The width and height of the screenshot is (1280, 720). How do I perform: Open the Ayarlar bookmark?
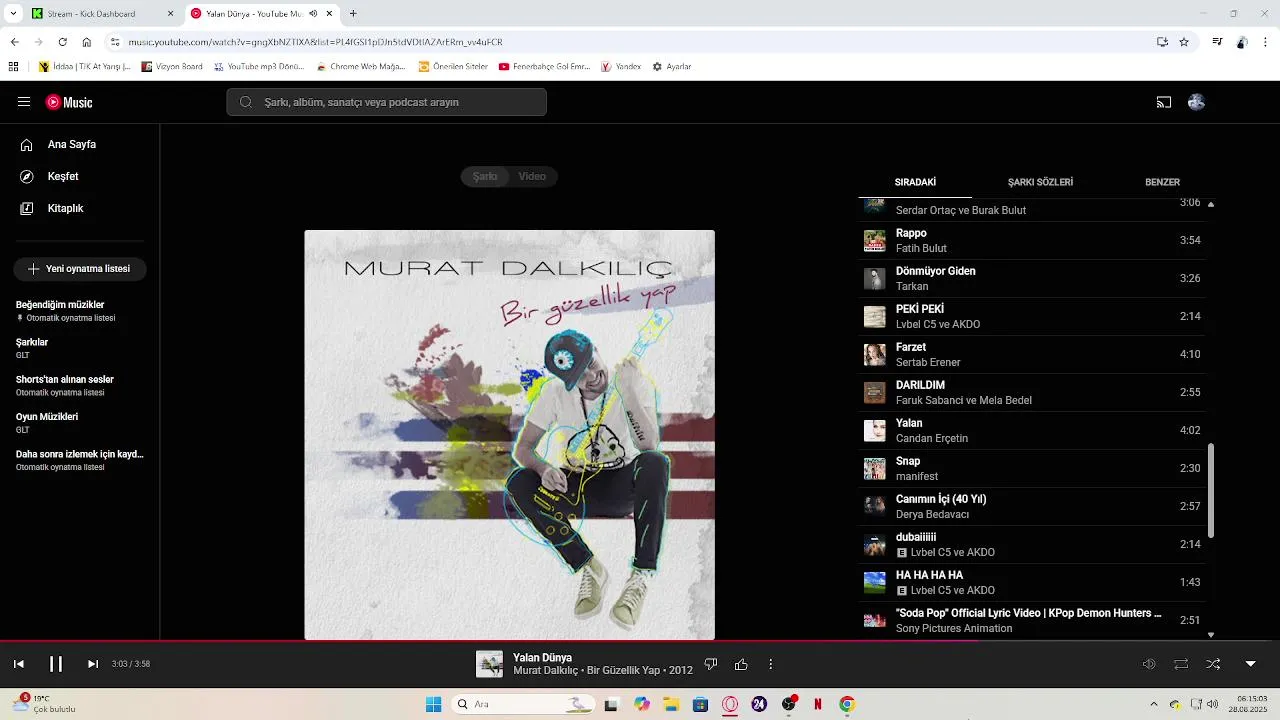[x=672, y=67]
